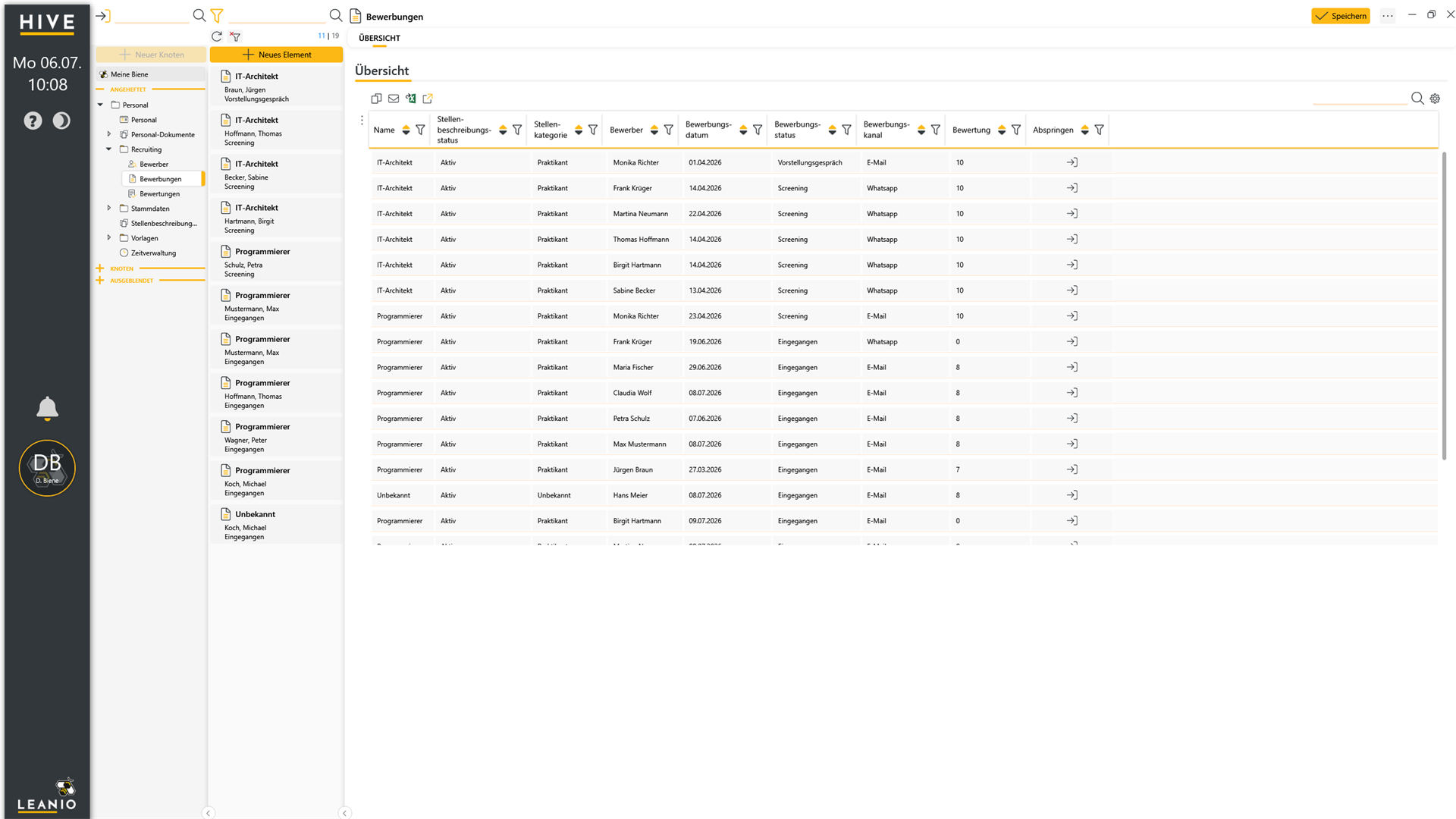Click the table settings gear icon
The image size is (1456, 819).
1435,99
